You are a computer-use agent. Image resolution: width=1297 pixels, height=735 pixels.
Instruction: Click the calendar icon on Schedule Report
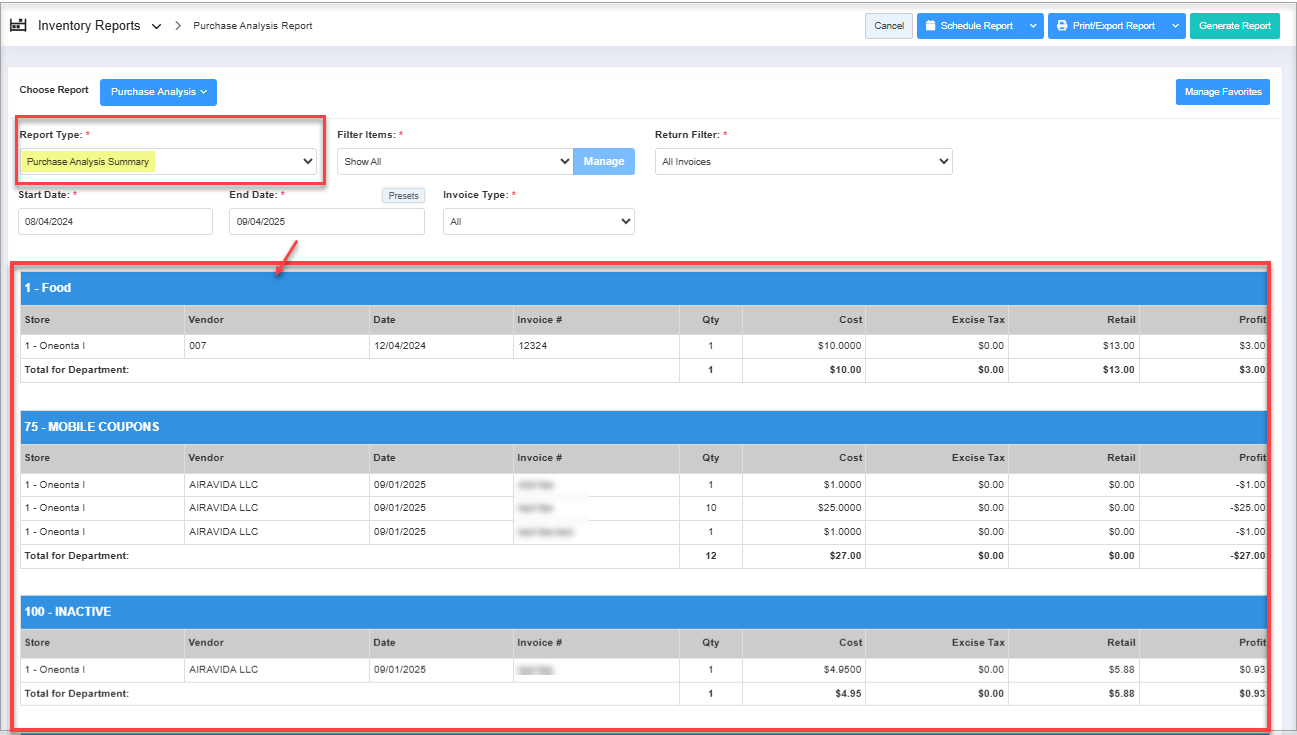coord(930,26)
